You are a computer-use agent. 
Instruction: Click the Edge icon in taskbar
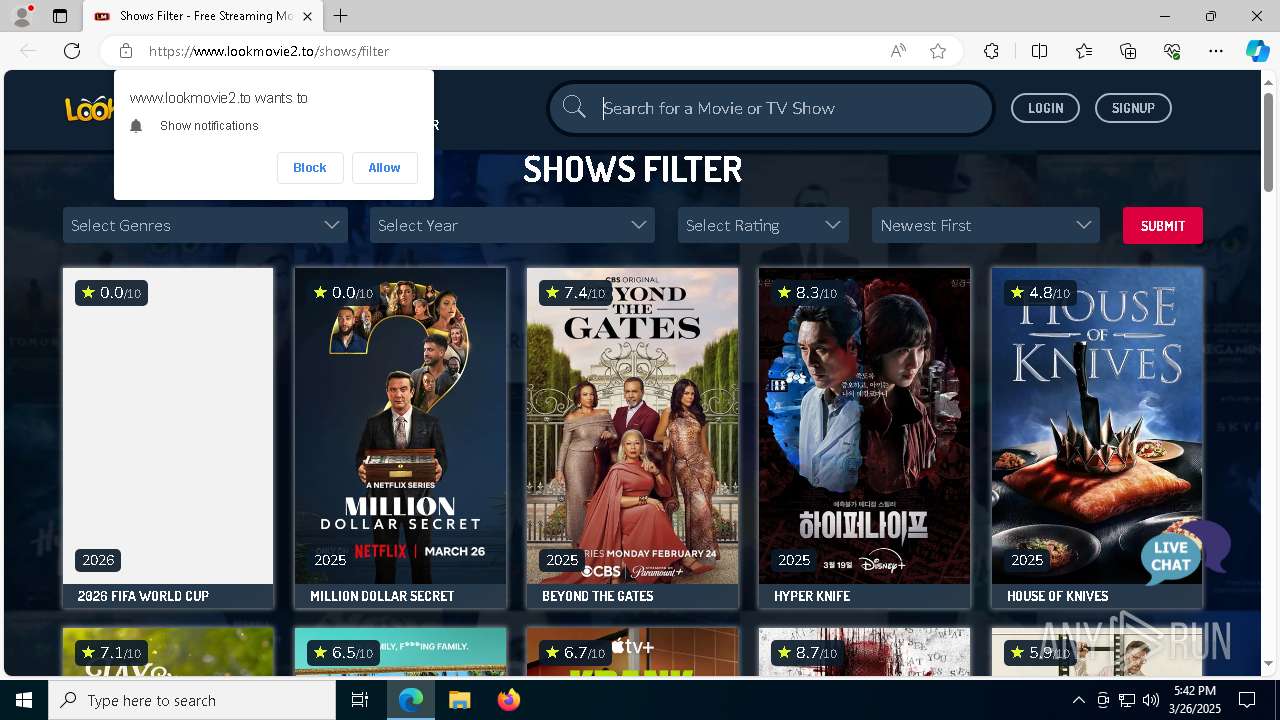click(411, 700)
